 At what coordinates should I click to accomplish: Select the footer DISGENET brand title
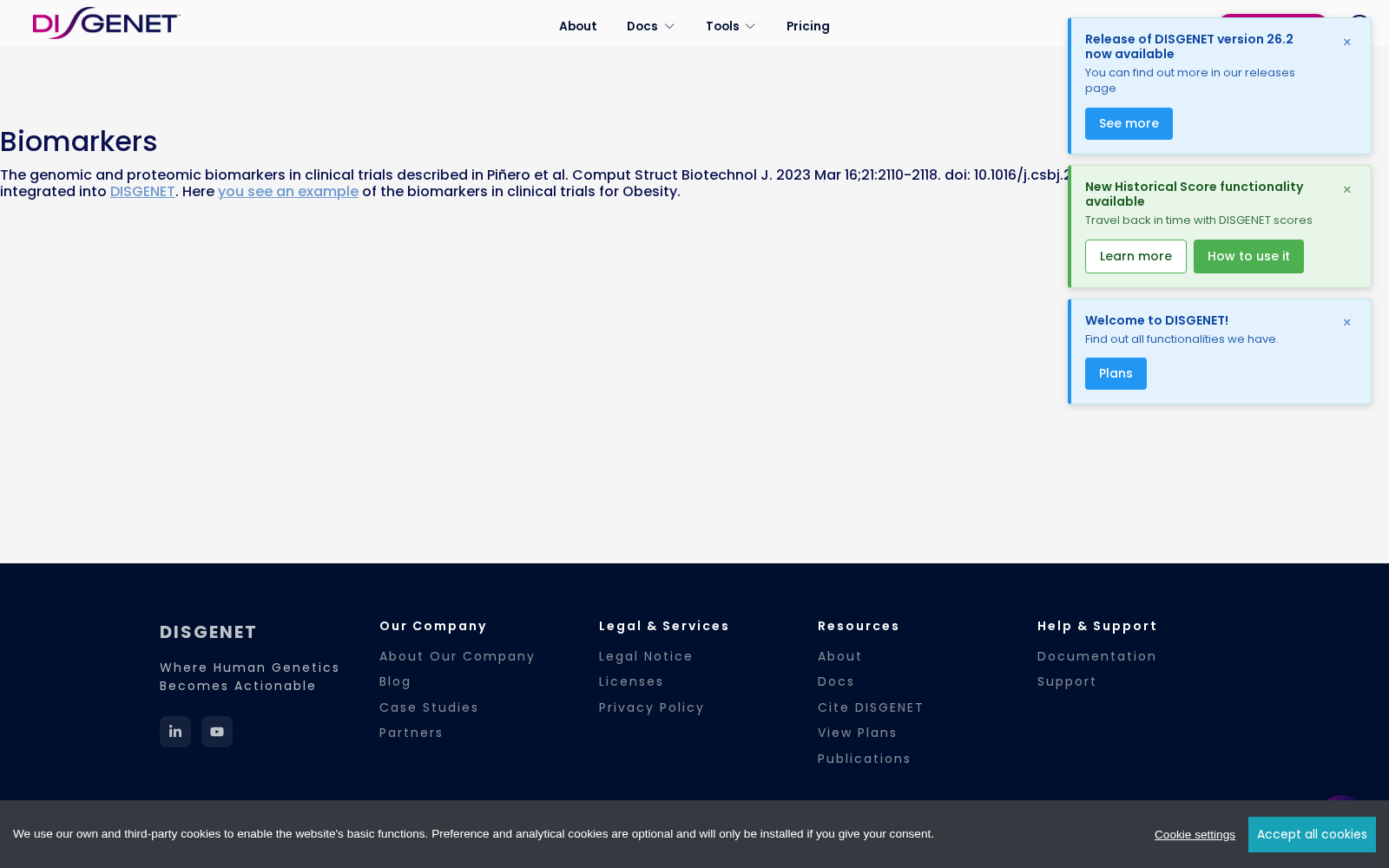coord(208,632)
